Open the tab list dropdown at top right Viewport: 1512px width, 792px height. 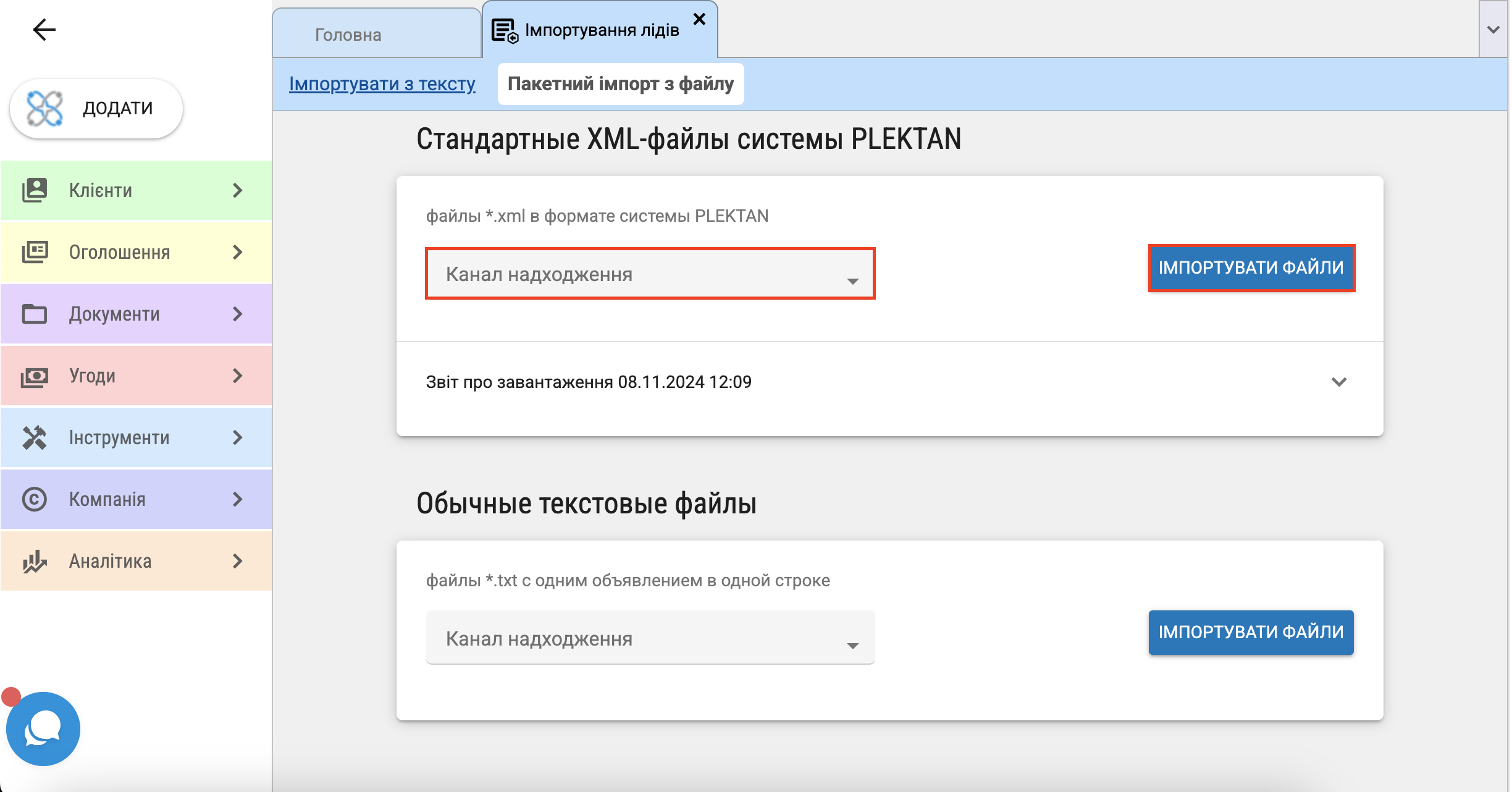coord(1493,30)
